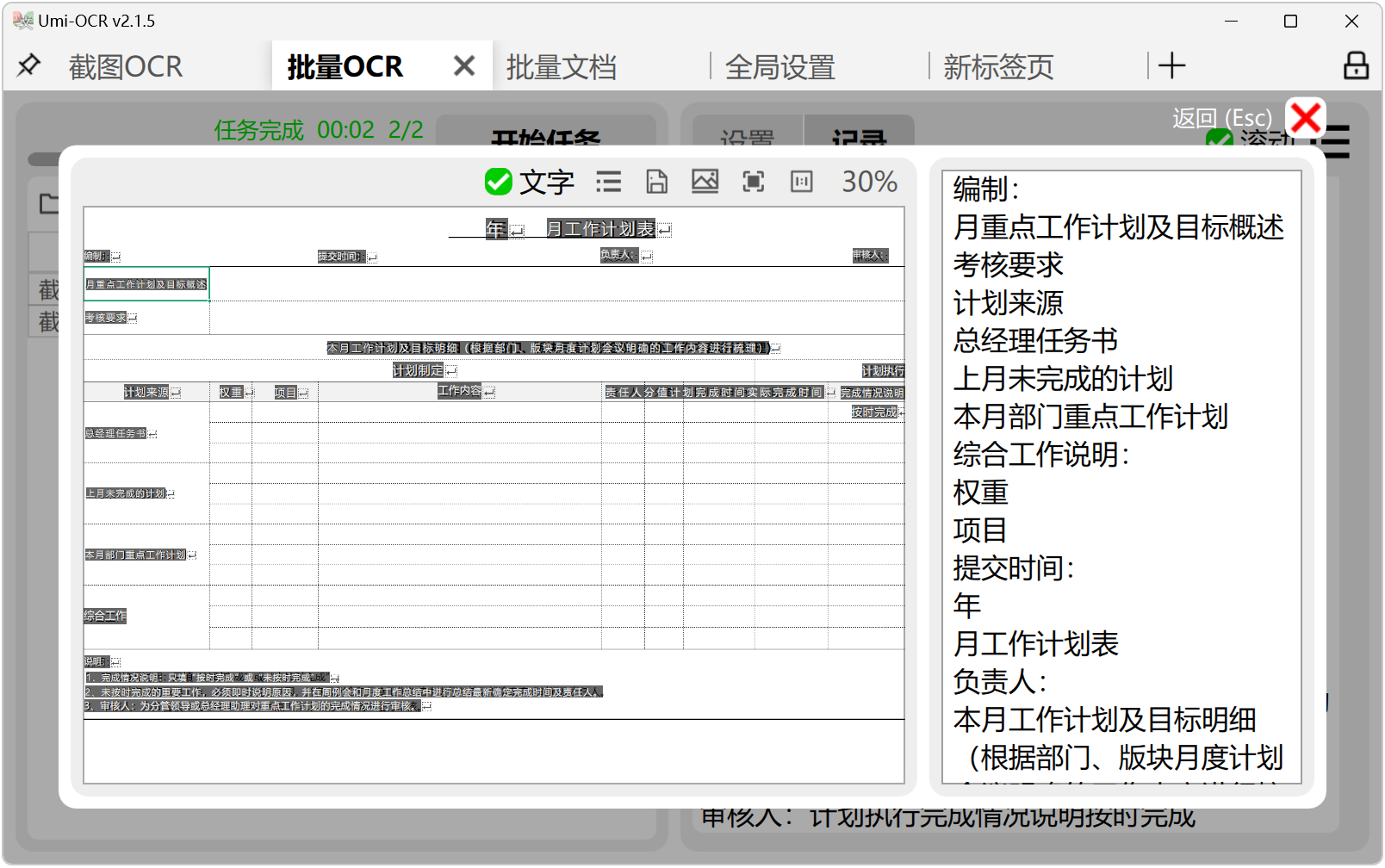Click the 权重 line in the result panel
This screenshot has height=868, width=1385.
pos(980,492)
